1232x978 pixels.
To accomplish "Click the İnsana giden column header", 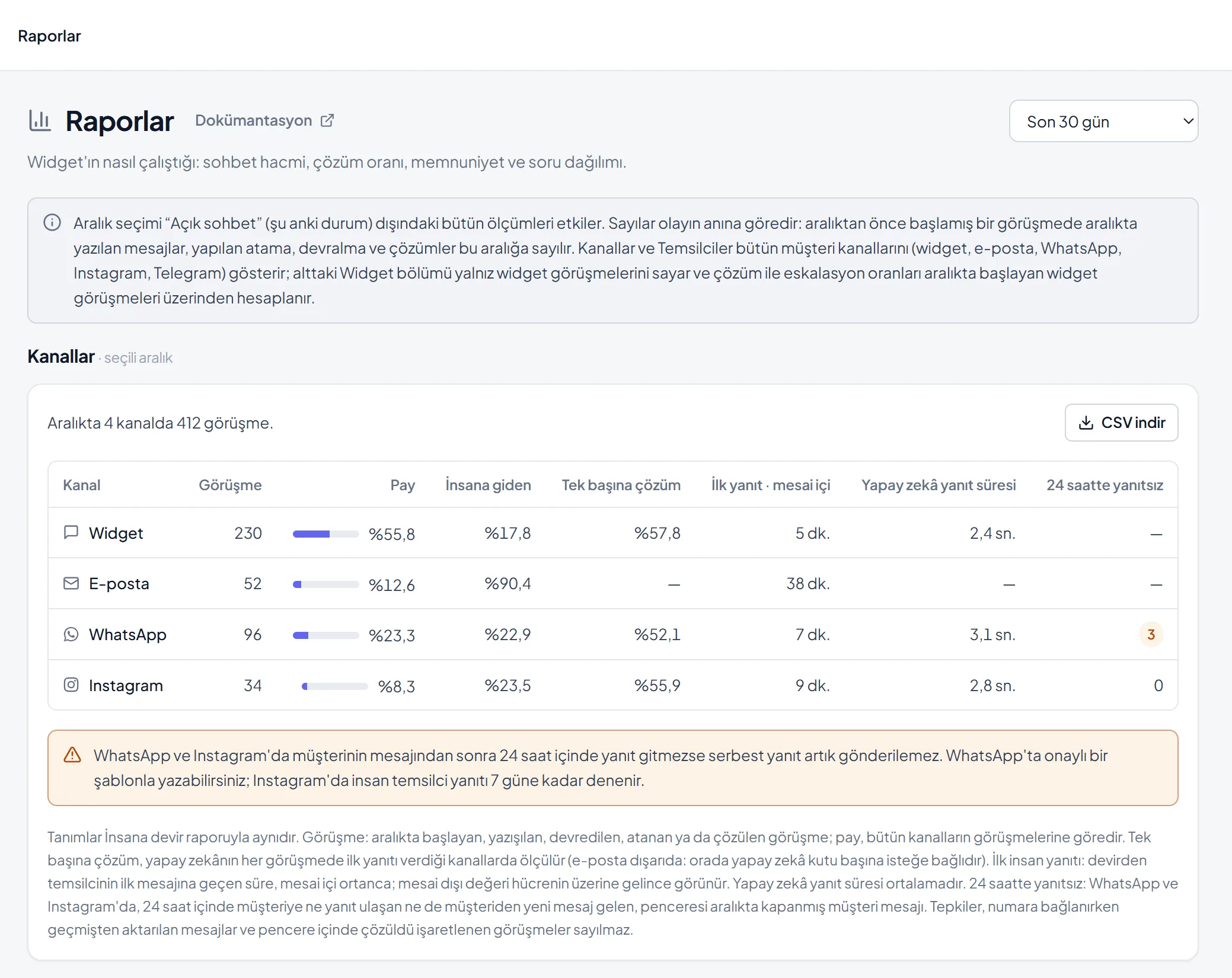I will (488, 485).
